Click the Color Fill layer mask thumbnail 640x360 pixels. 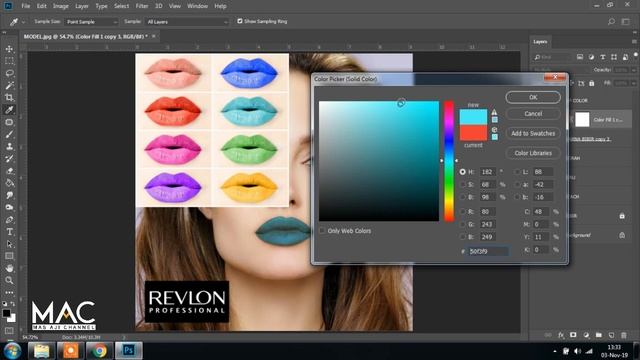(582, 120)
